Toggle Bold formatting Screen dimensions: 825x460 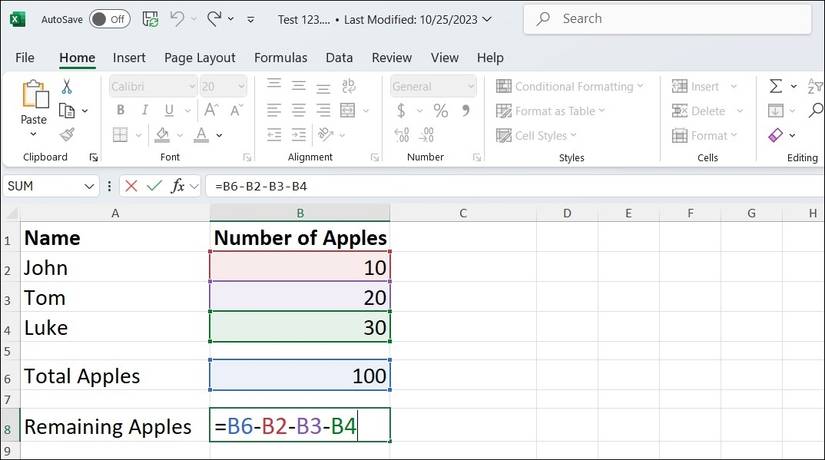coord(118,111)
